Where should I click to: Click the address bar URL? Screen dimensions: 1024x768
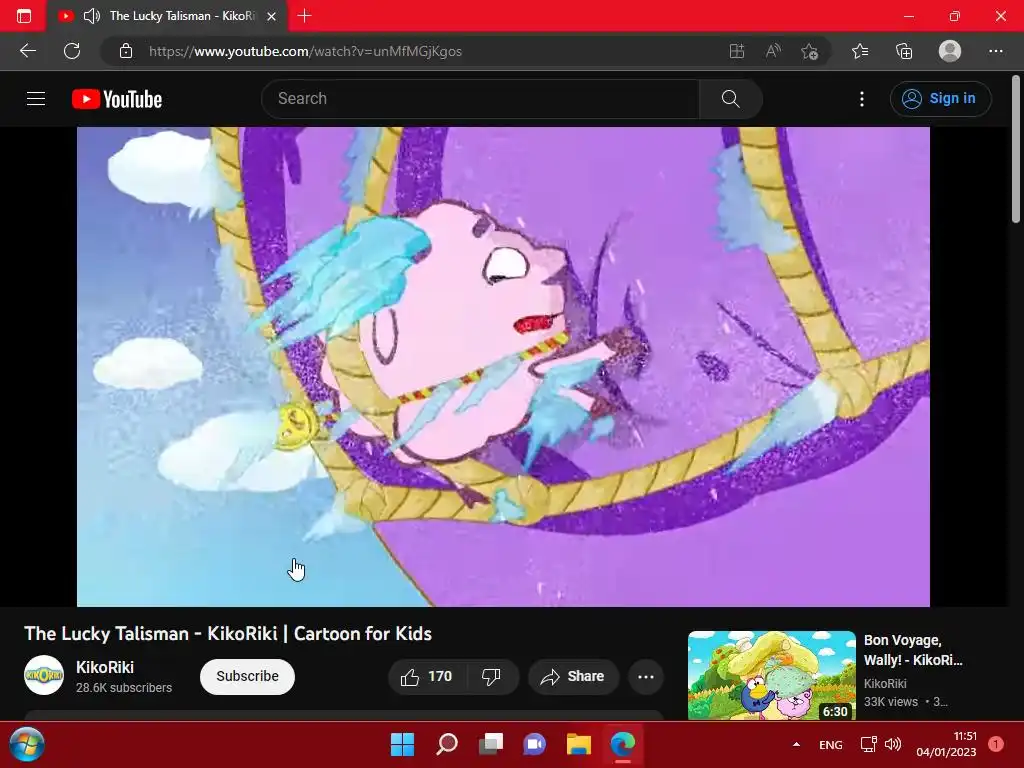(x=305, y=51)
